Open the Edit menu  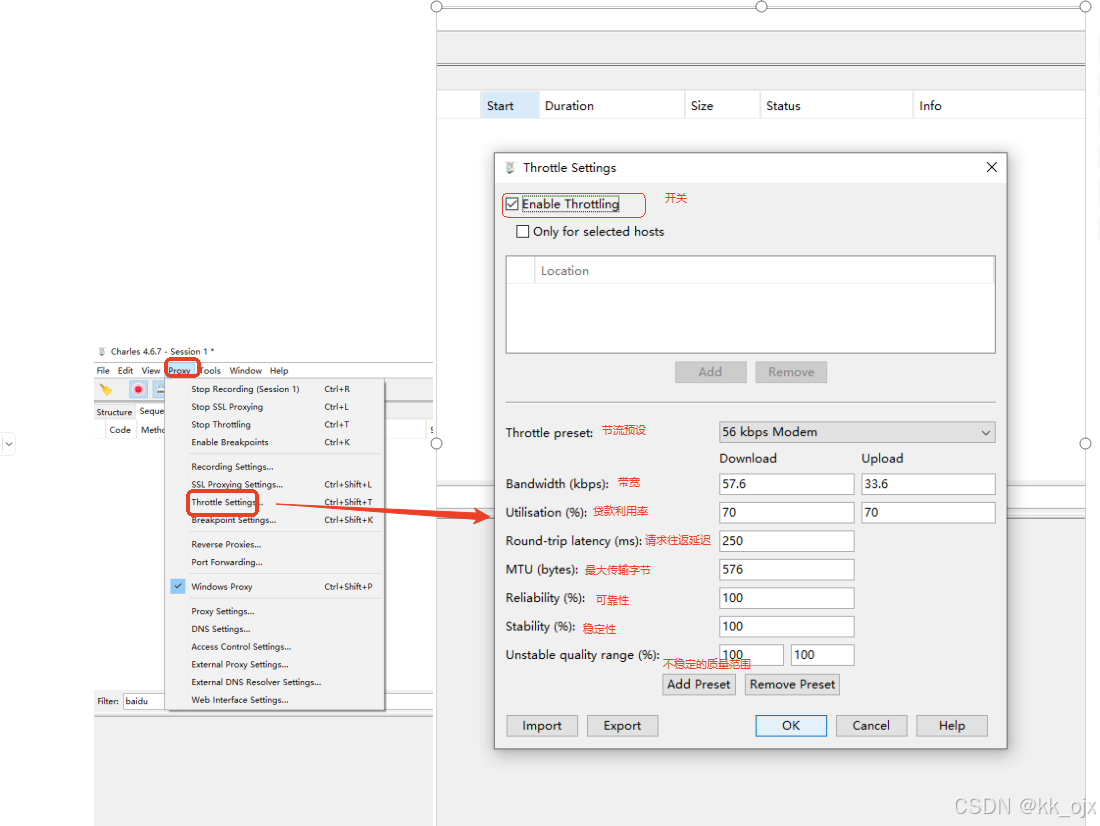click(x=126, y=371)
